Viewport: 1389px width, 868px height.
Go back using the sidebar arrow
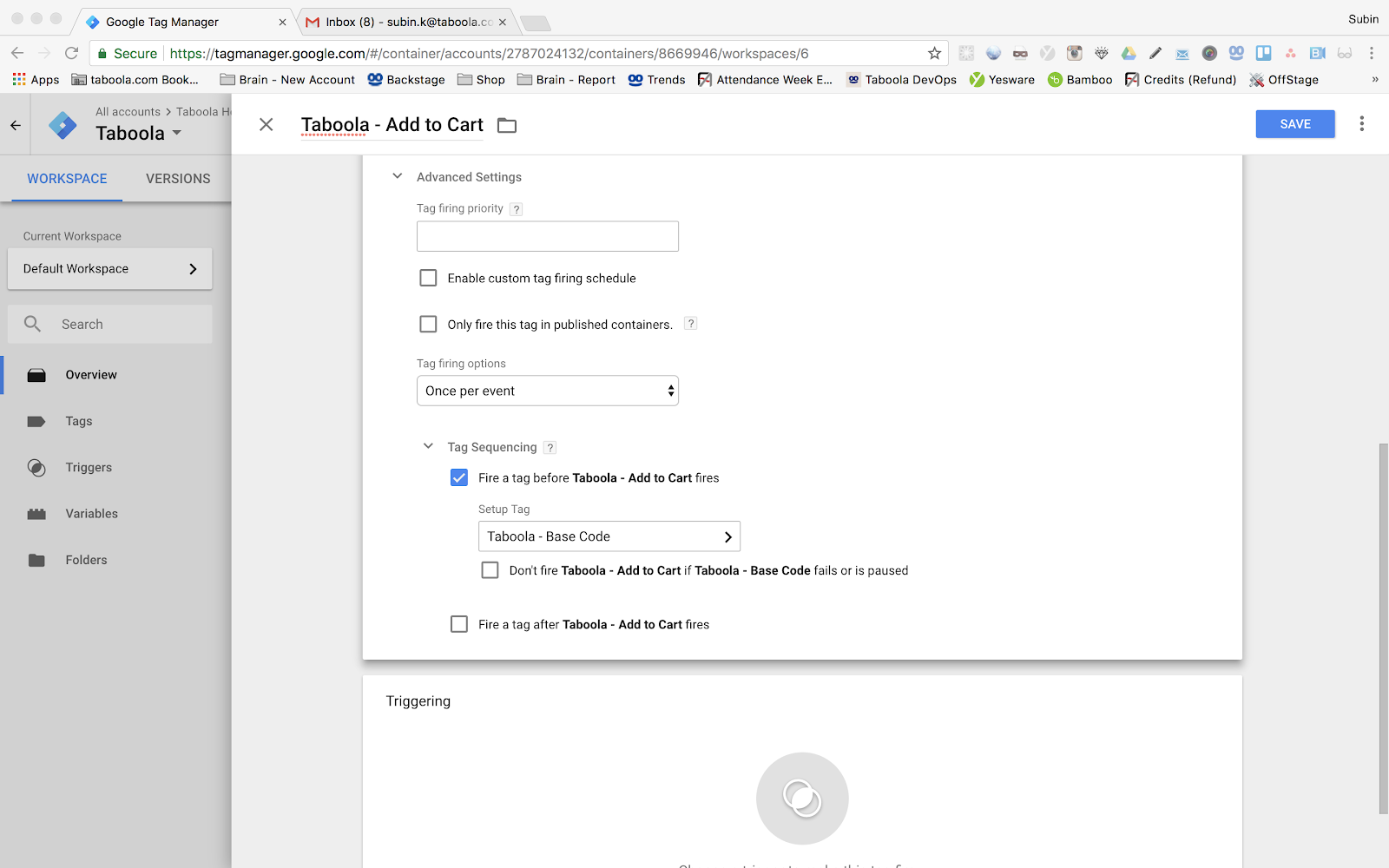[16, 125]
